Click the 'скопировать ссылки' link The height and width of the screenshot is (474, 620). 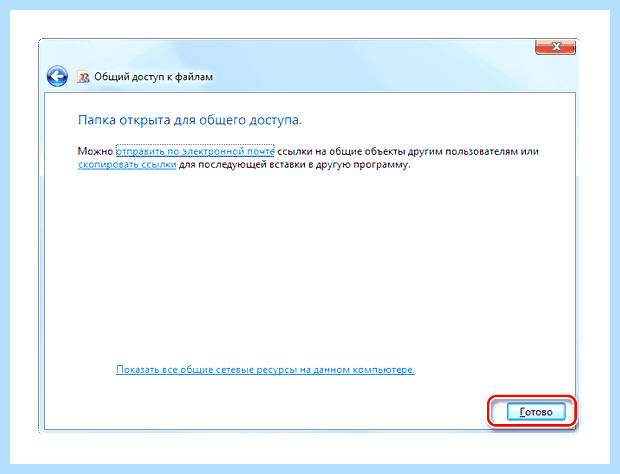[127, 164]
